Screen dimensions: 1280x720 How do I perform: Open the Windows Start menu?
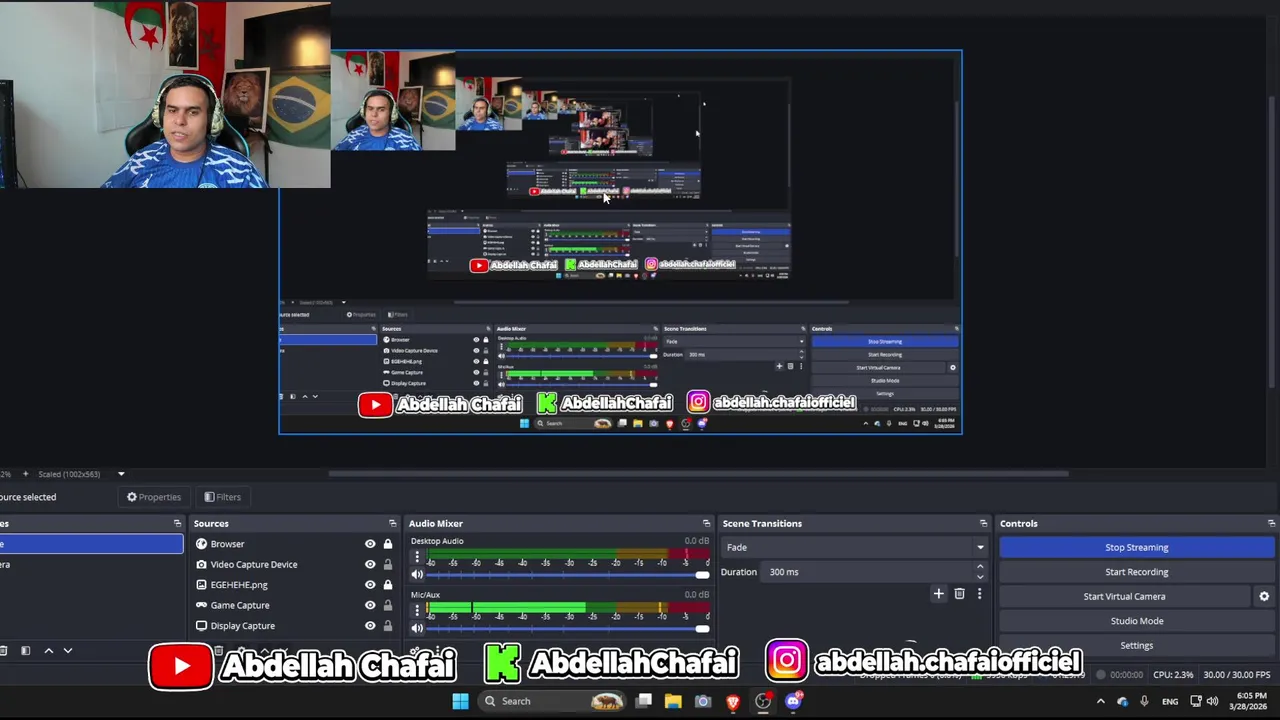[x=460, y=701]
